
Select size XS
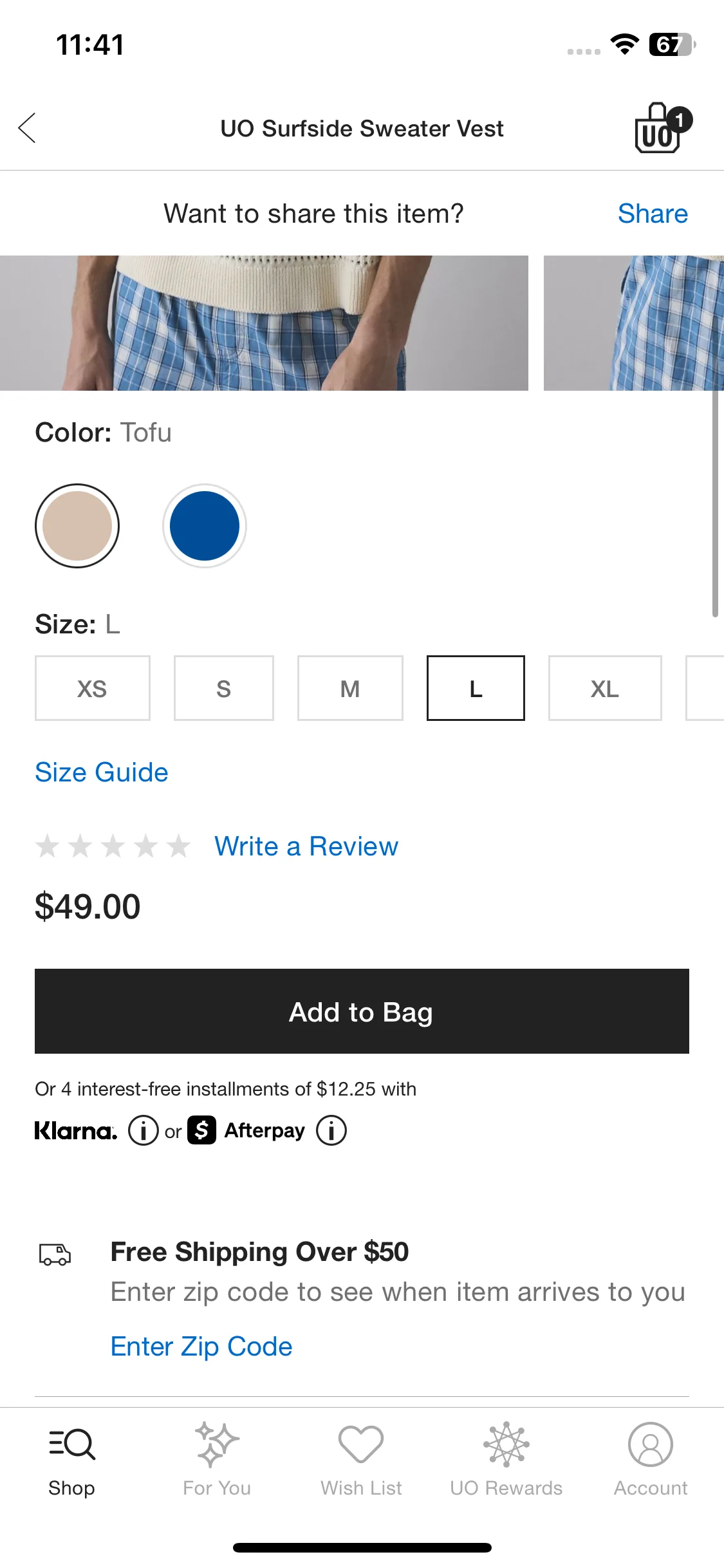pyautogui.click(x=93, y=688)
